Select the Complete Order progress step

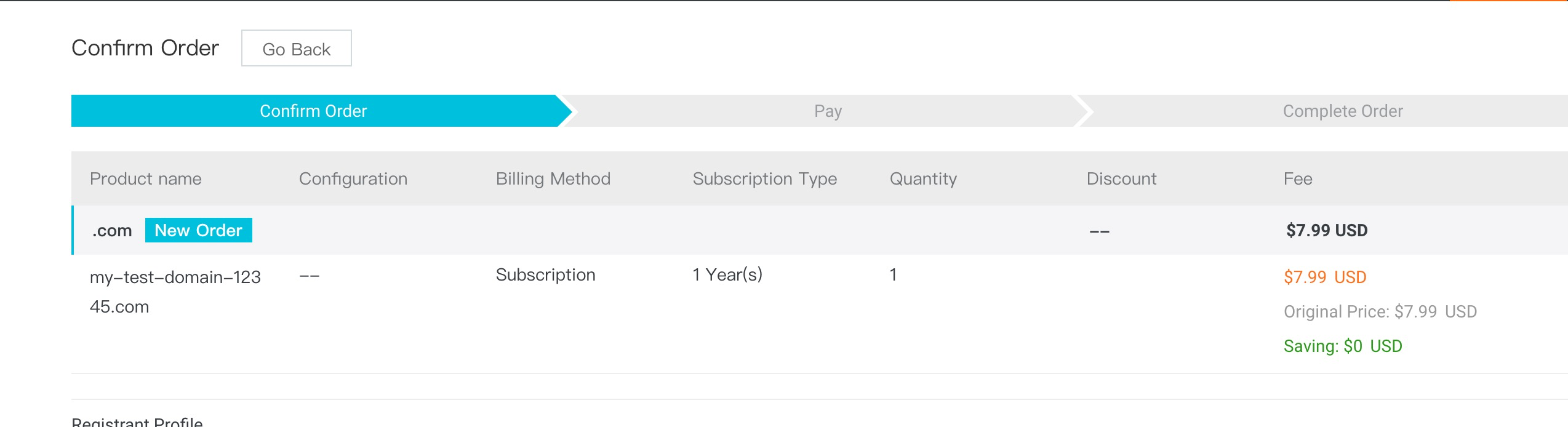tap(1342, 111)
